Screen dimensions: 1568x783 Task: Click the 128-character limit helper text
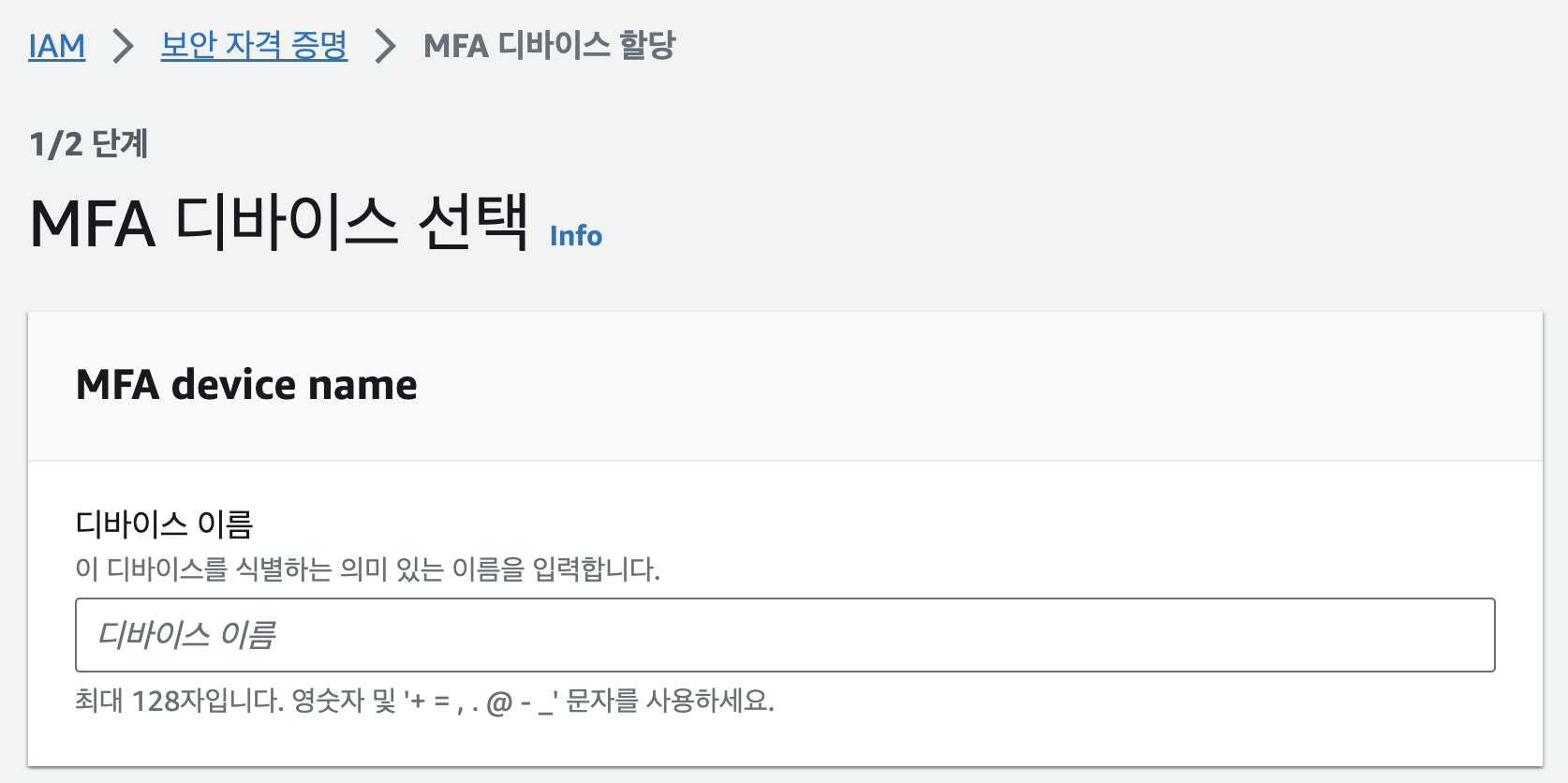[x=426, y=701]
